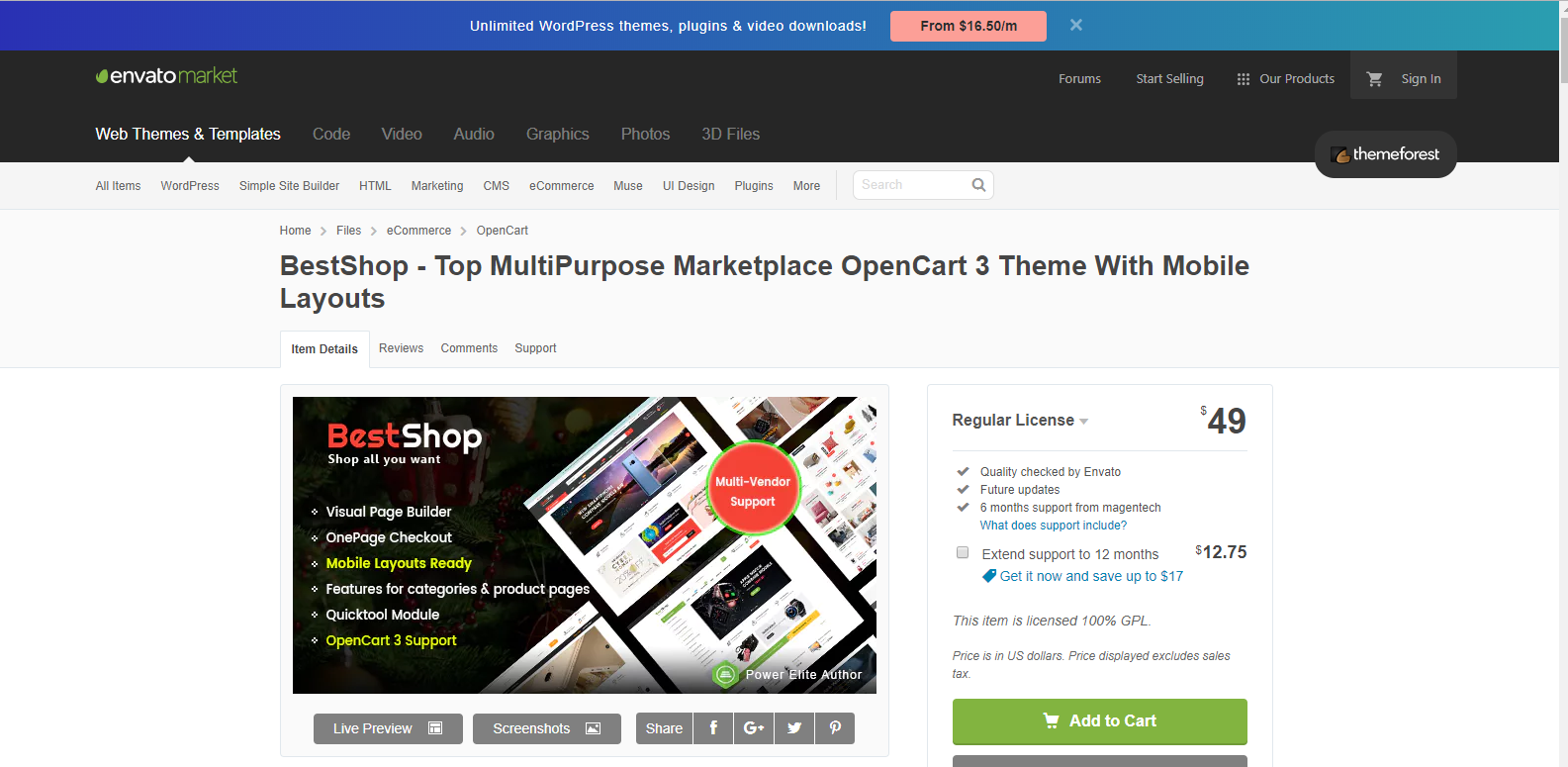The image size is (1568, 767).
Task: Share on Facebook icon
Action: pos(713,728)
